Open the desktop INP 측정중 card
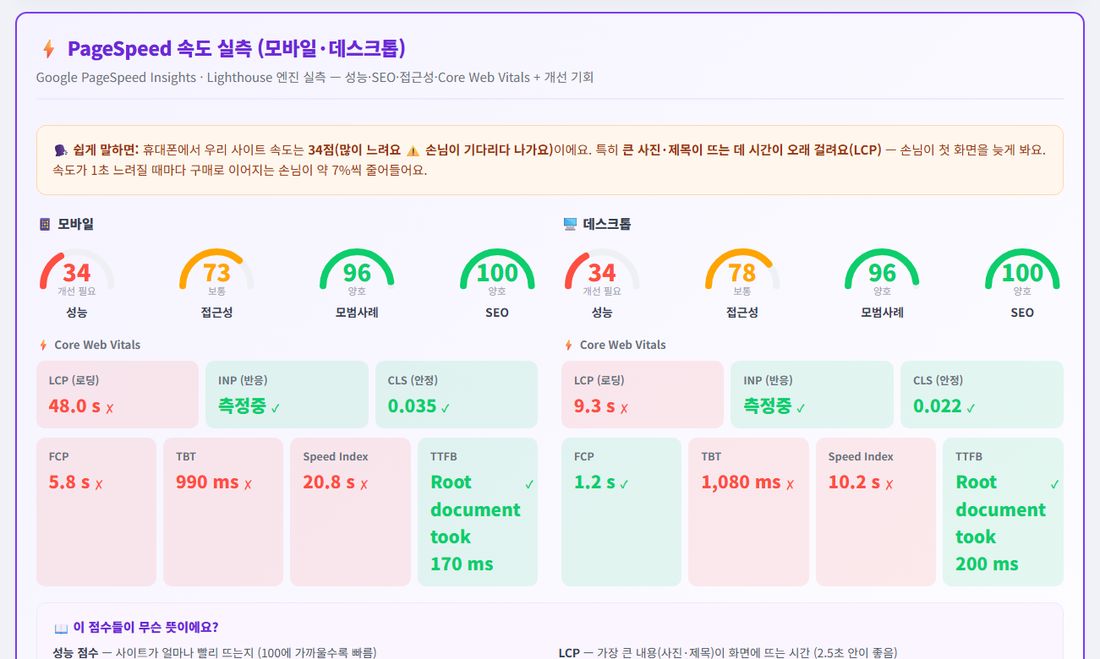Image resolution: width=1100 pixels, height=659 pixels. [812, 394]
